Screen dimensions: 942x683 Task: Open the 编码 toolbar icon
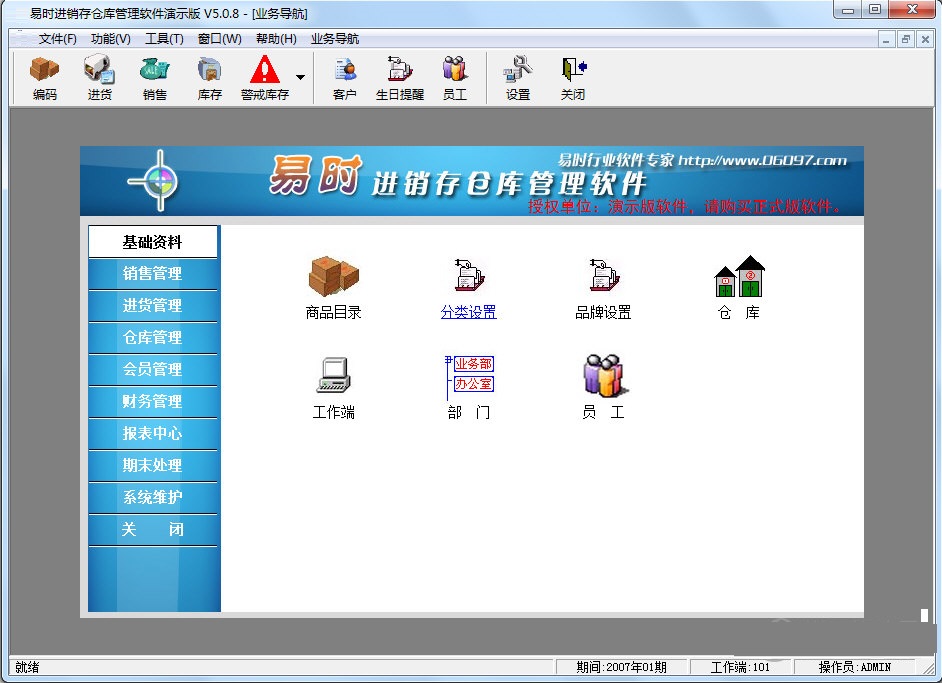tap(44, 77)
